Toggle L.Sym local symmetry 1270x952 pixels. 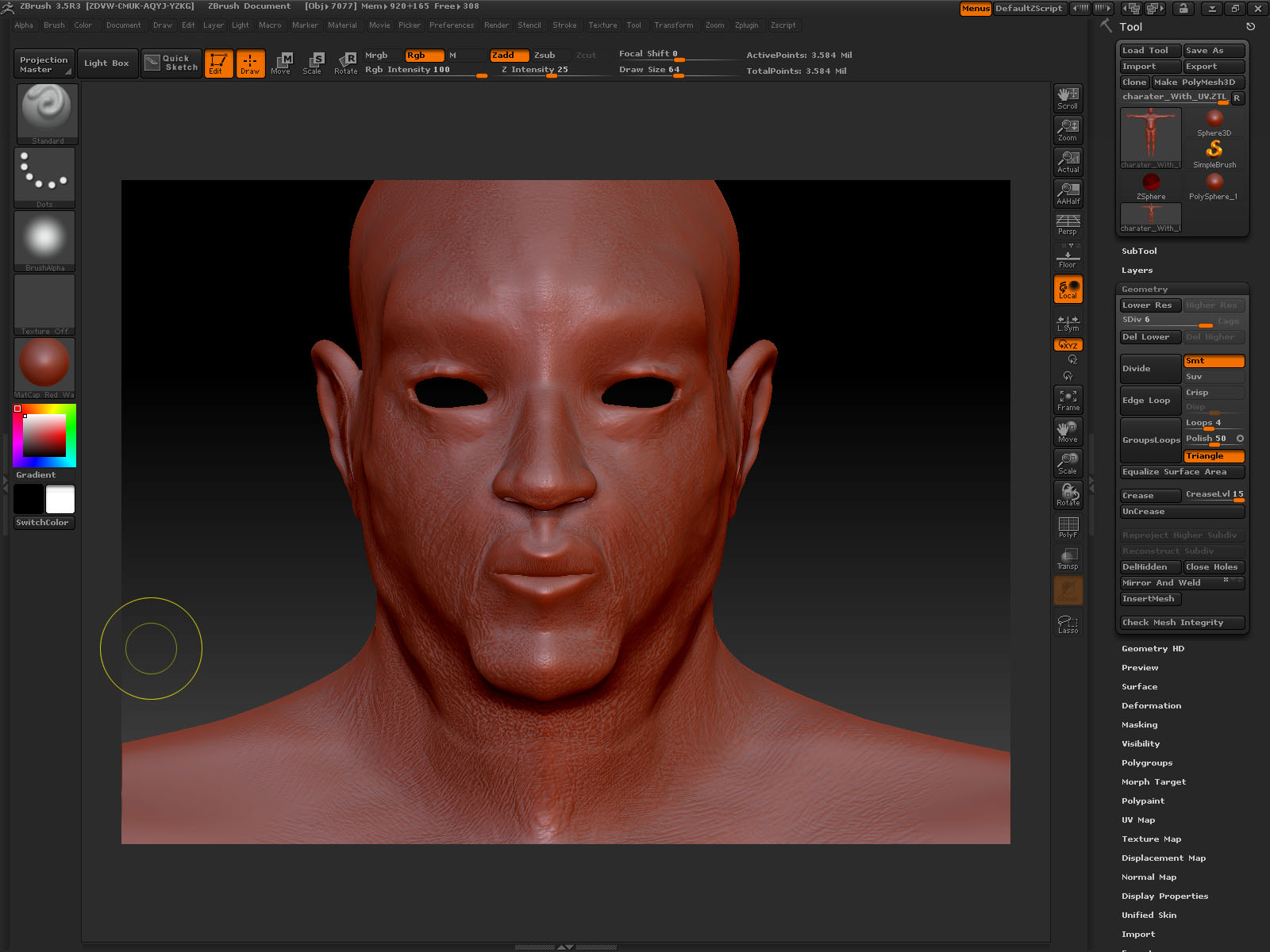(1068, 323)
